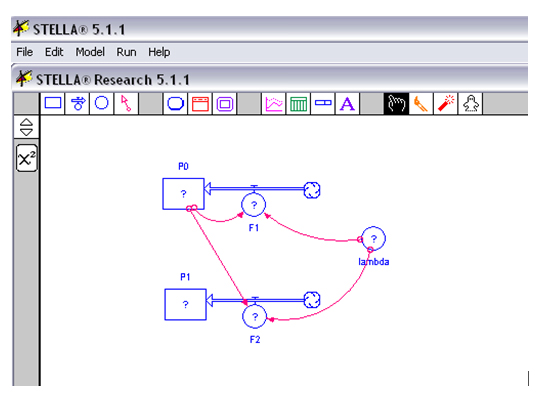Select the Numeric Display tool
Screen dimensions: 542x396
pos(323,103)
